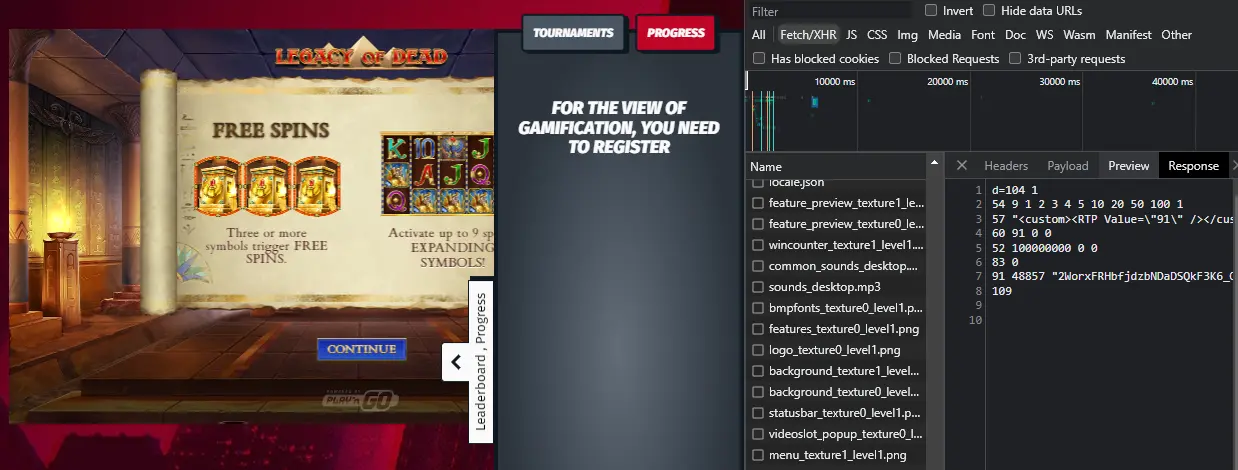Select the background_texture0_level... request

[836, 392]
